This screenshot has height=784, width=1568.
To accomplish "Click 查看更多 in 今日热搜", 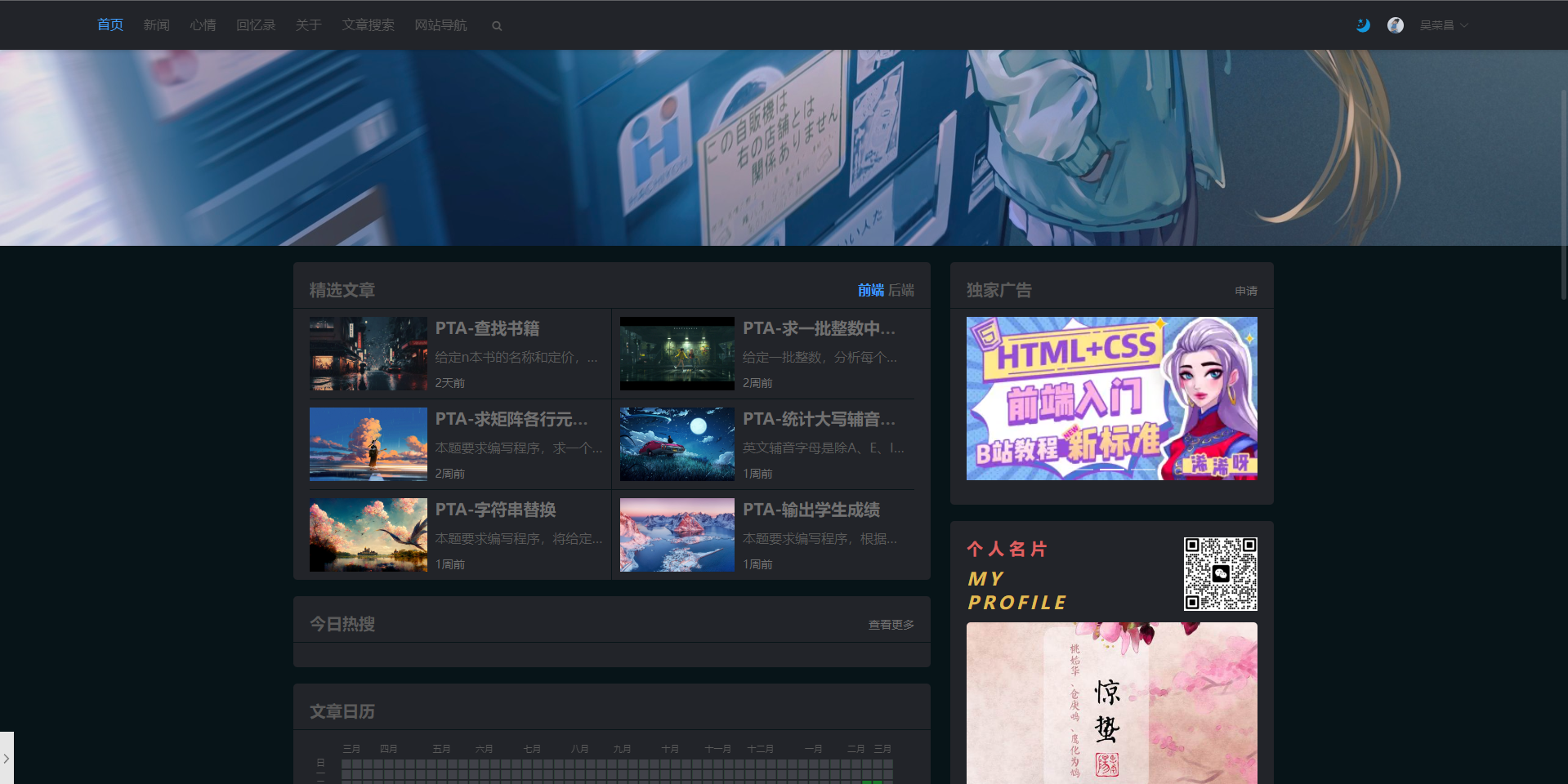I will [891, 625].
